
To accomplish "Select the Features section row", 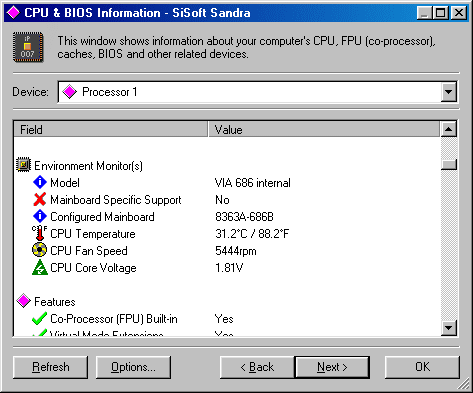I will coord(227,302).
